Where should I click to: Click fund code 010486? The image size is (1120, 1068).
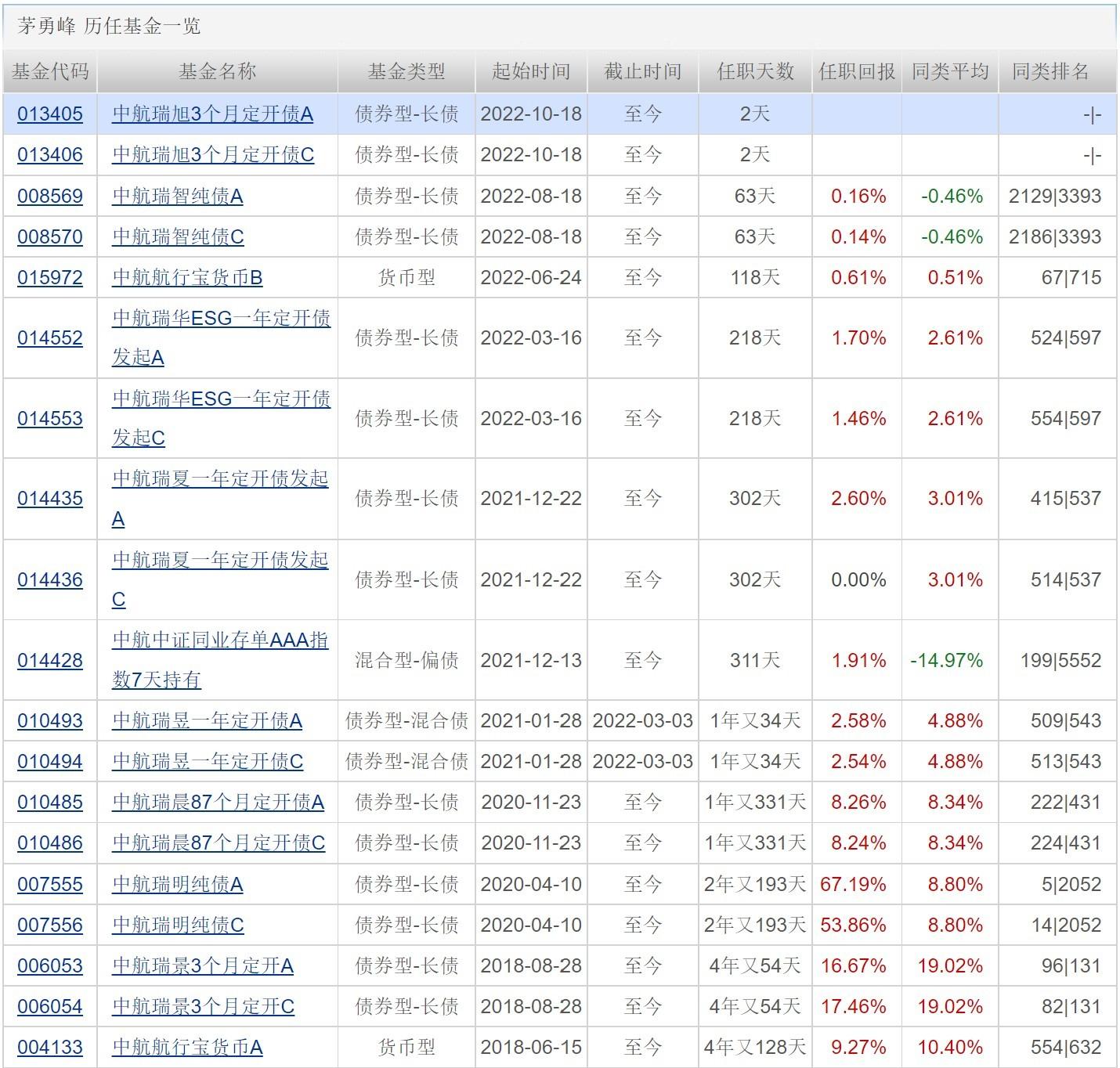(x=49, y=843)
